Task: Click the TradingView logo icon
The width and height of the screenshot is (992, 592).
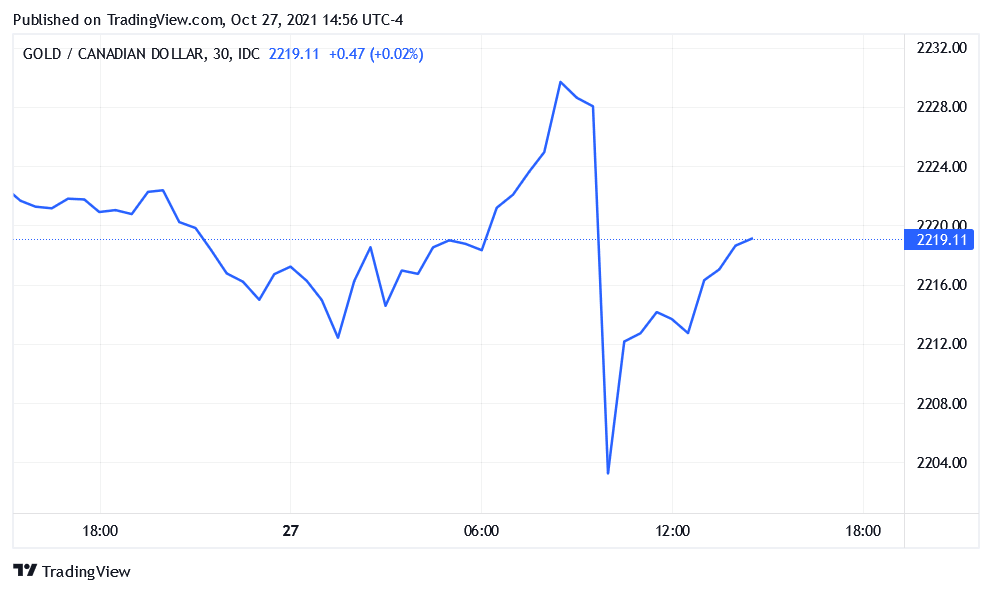Action: click(x=25, y=571)
